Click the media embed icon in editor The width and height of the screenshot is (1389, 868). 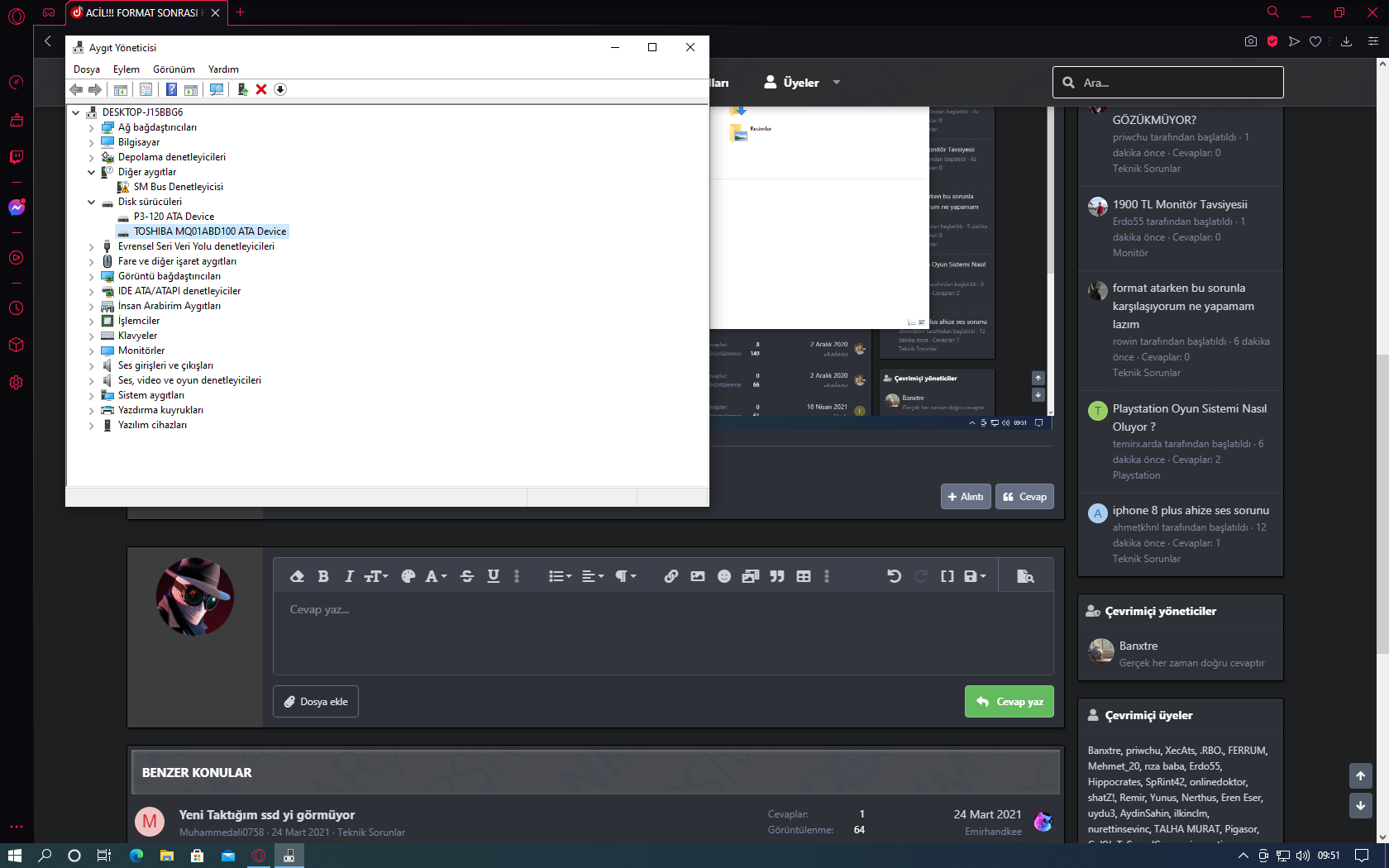[751, 576]
